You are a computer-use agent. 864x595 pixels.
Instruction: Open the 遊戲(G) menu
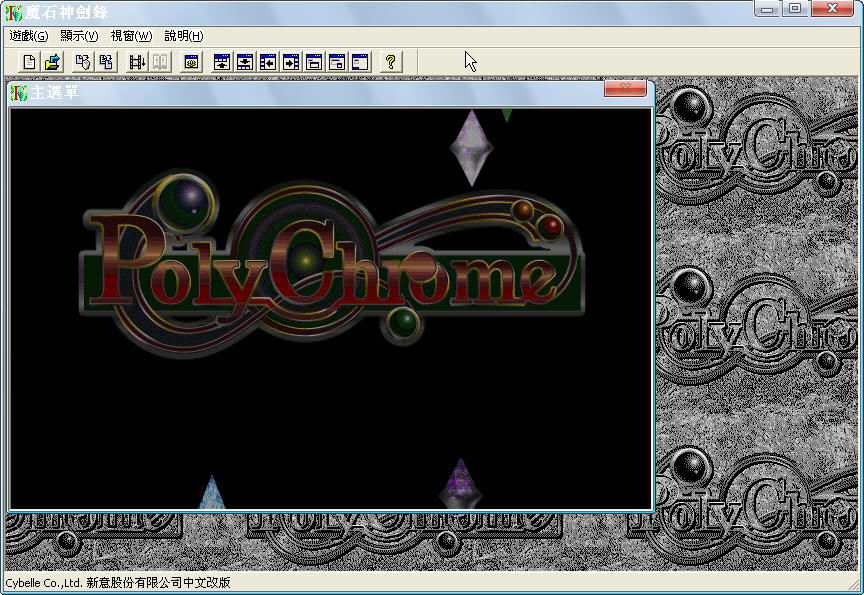click(28, 35)
